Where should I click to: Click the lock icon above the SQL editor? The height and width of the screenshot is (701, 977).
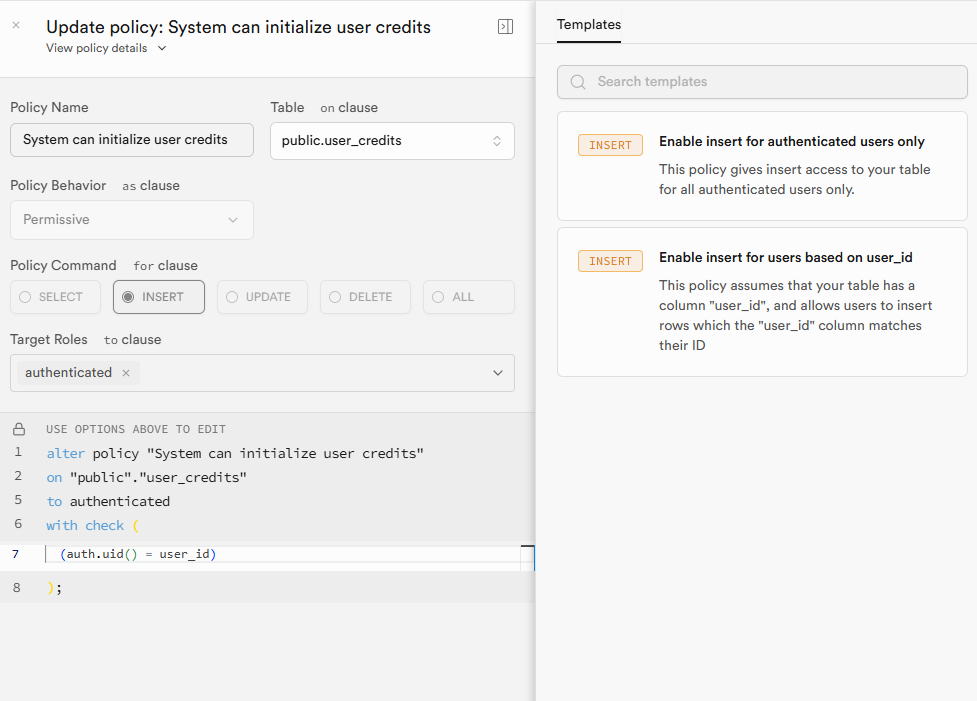[19, 429]
